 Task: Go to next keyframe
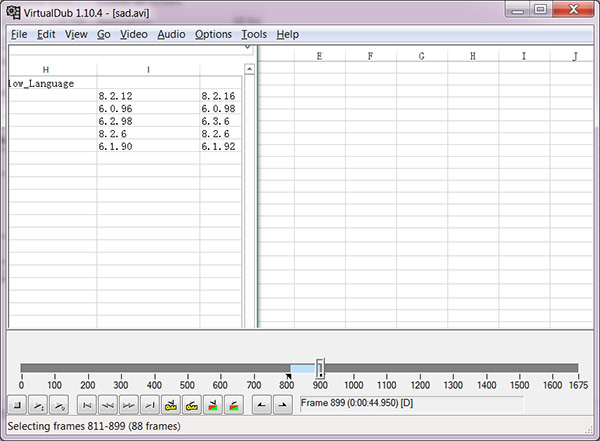coord(192,405)
